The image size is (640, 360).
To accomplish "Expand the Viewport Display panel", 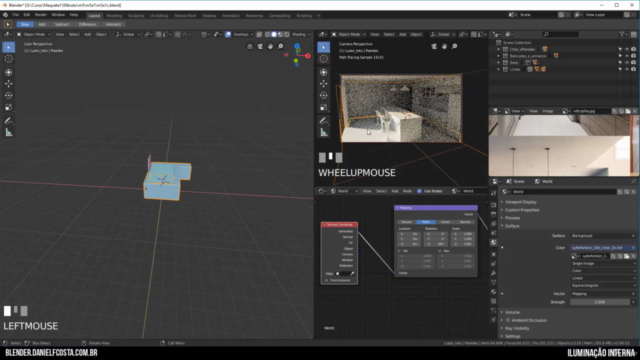I will click(x=520, y=202).
